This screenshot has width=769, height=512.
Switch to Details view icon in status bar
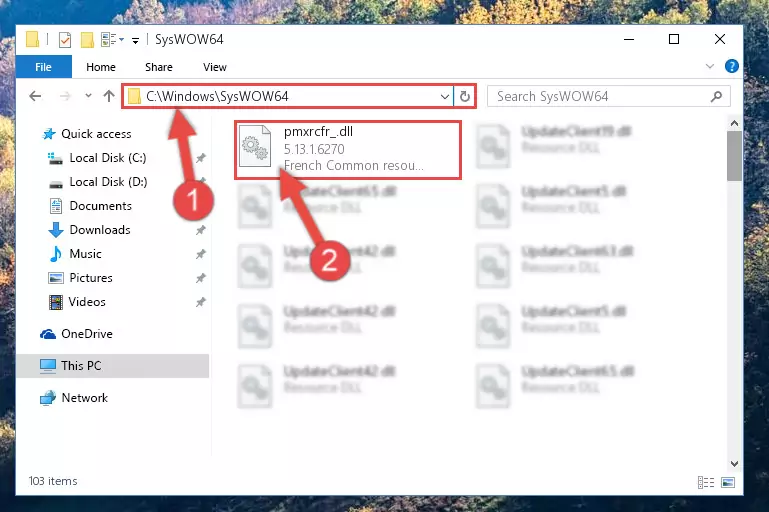pyautogui.click(x=706, y=483)
